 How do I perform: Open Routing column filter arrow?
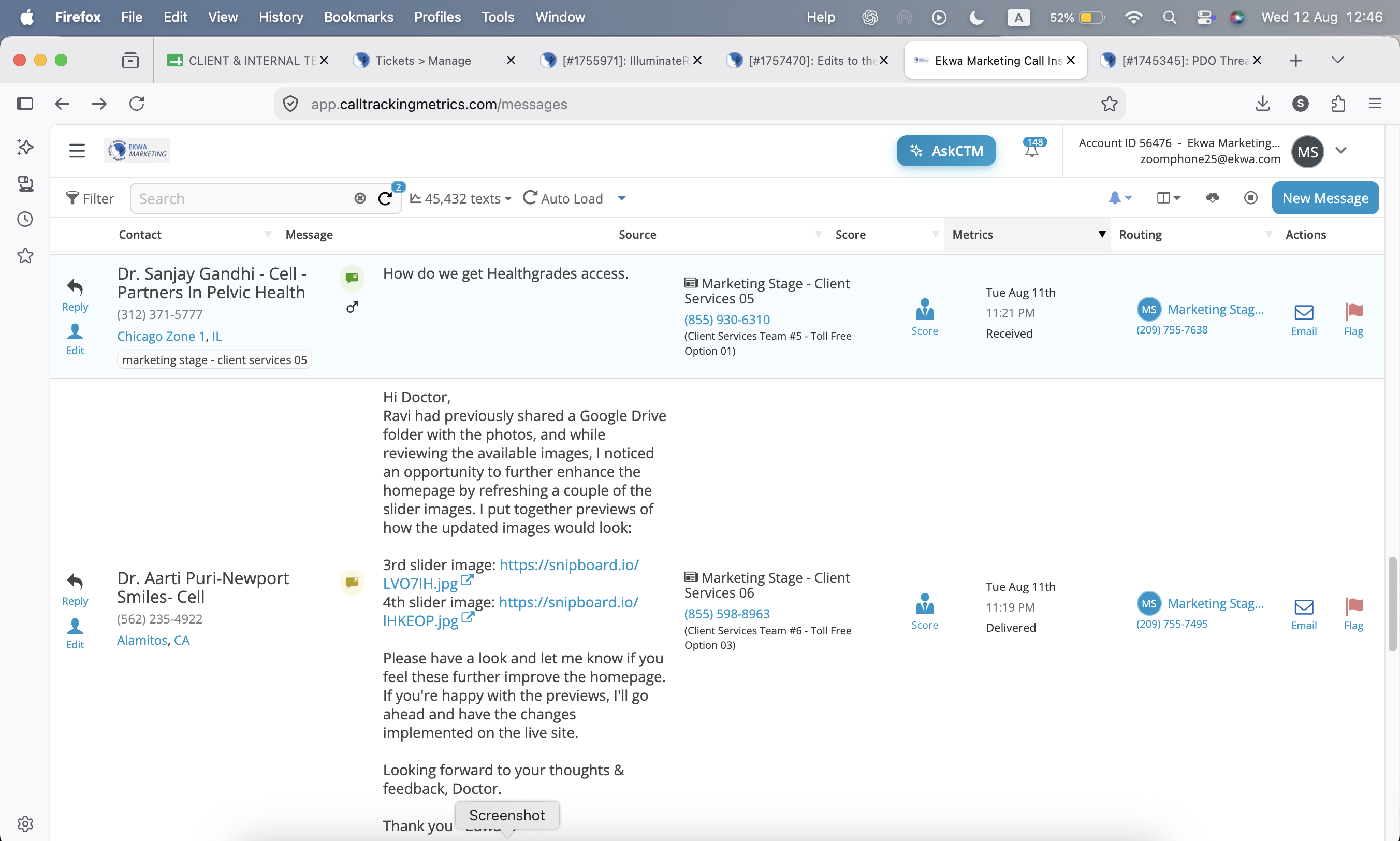[1268, 235]
